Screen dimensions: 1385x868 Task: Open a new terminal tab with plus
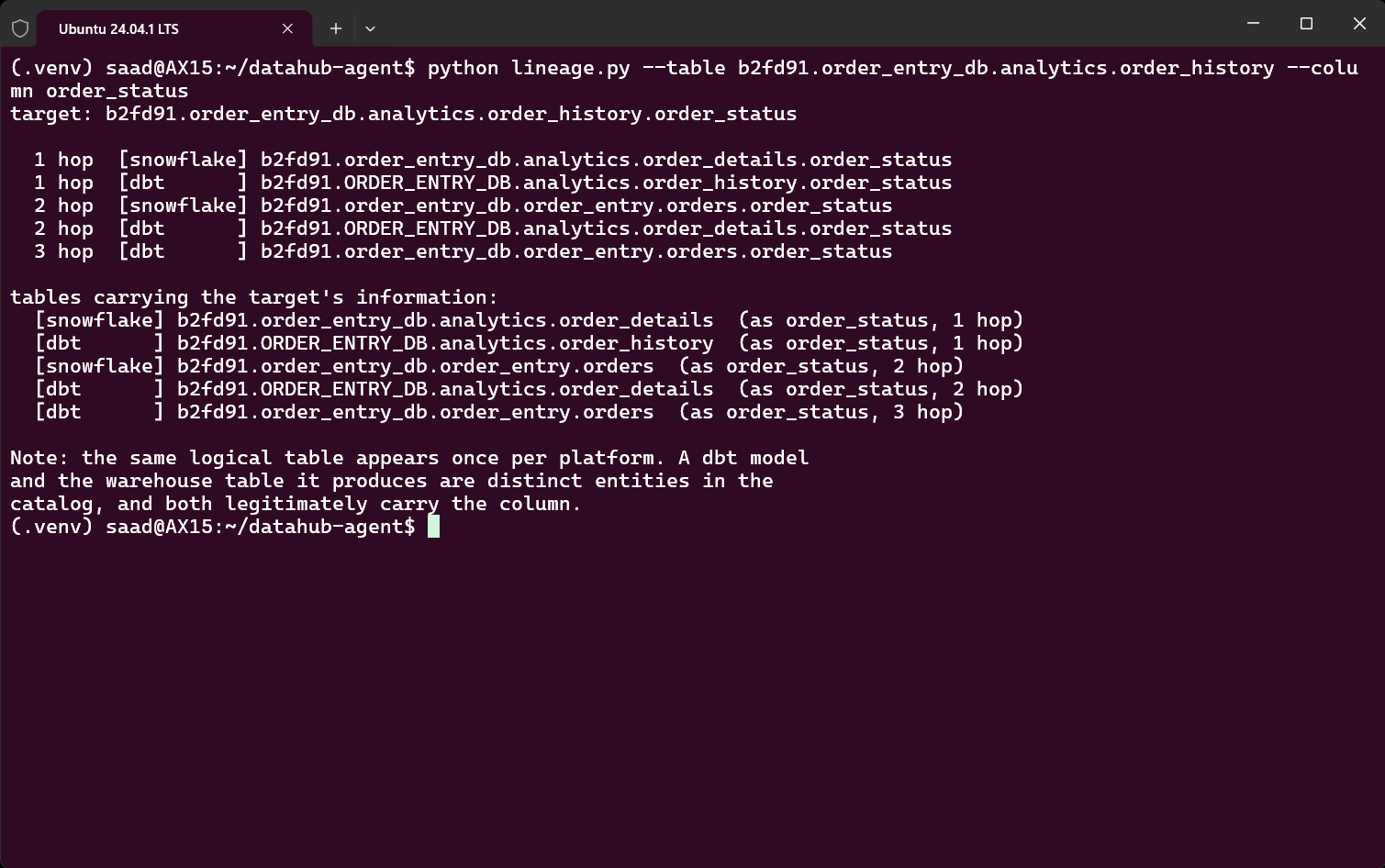coord(336,28)
